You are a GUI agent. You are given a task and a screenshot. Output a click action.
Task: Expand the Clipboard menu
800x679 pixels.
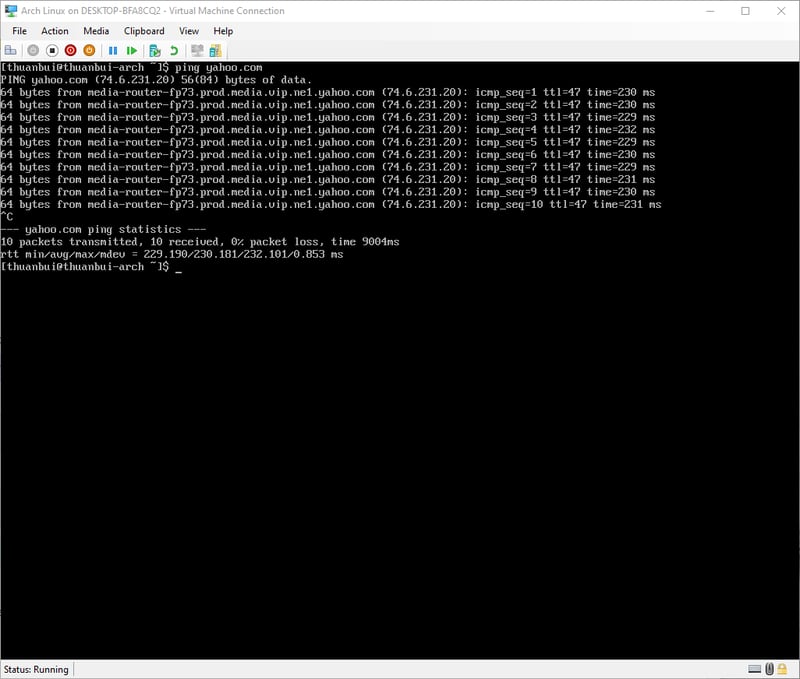(144, 31)
